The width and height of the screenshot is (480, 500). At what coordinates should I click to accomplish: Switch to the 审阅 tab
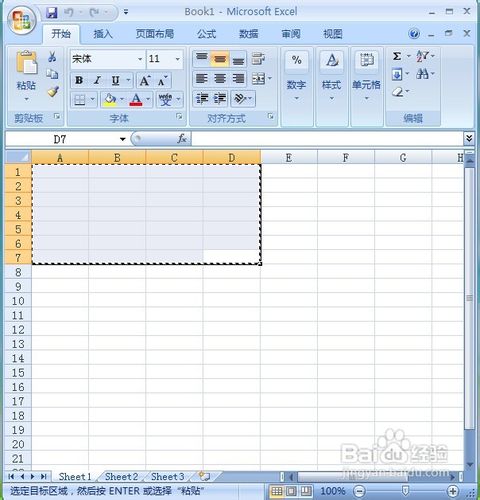coord(291,34)
